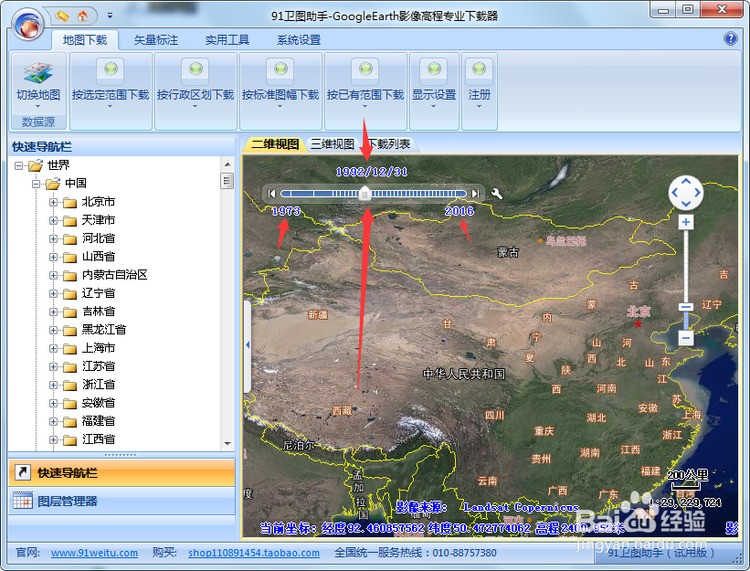Click the 显示设置 green button icon

(434, 69)
